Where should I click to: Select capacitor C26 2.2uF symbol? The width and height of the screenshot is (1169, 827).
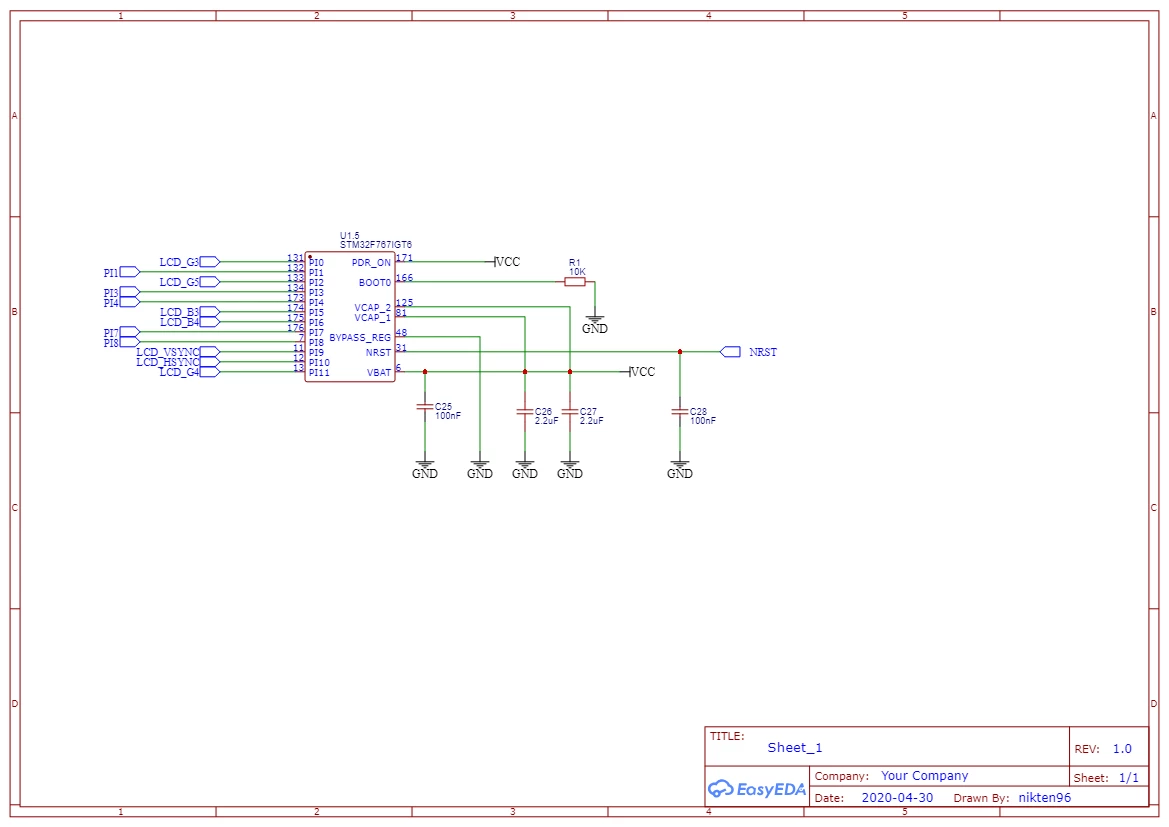[x=525, y=412]
